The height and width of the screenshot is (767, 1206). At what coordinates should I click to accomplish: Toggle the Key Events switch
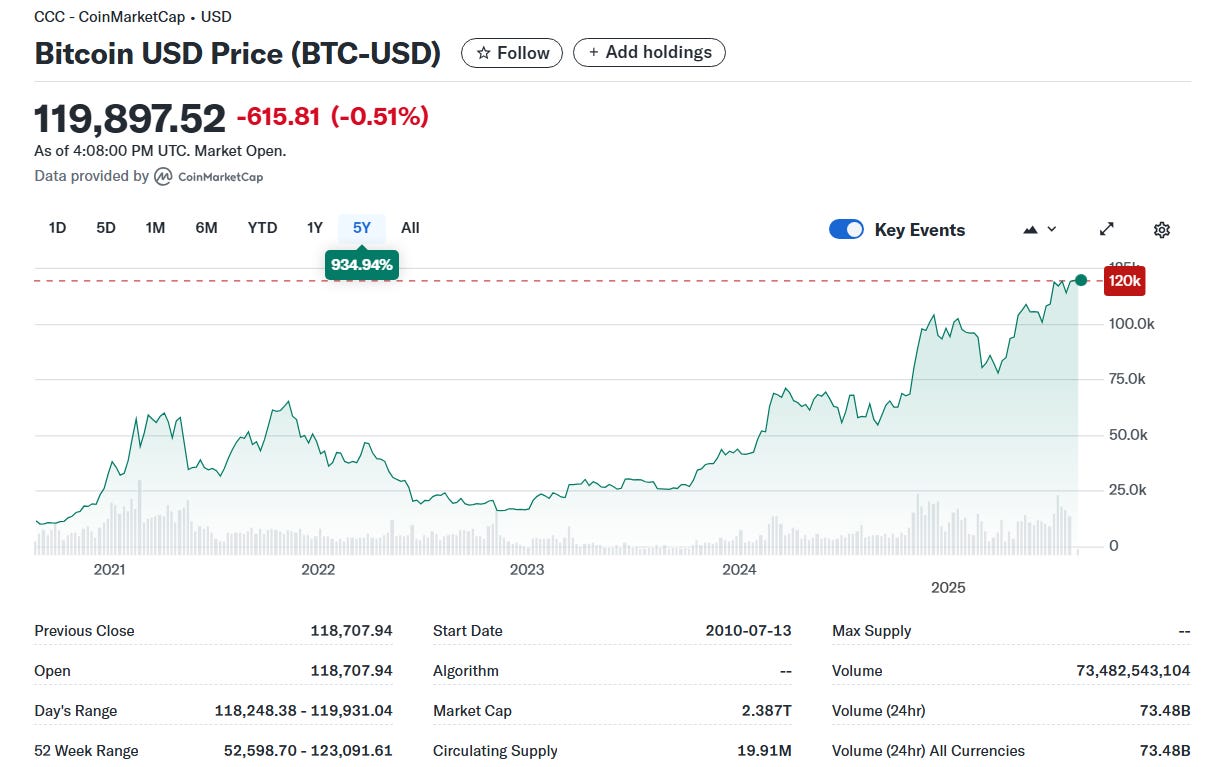846,230
